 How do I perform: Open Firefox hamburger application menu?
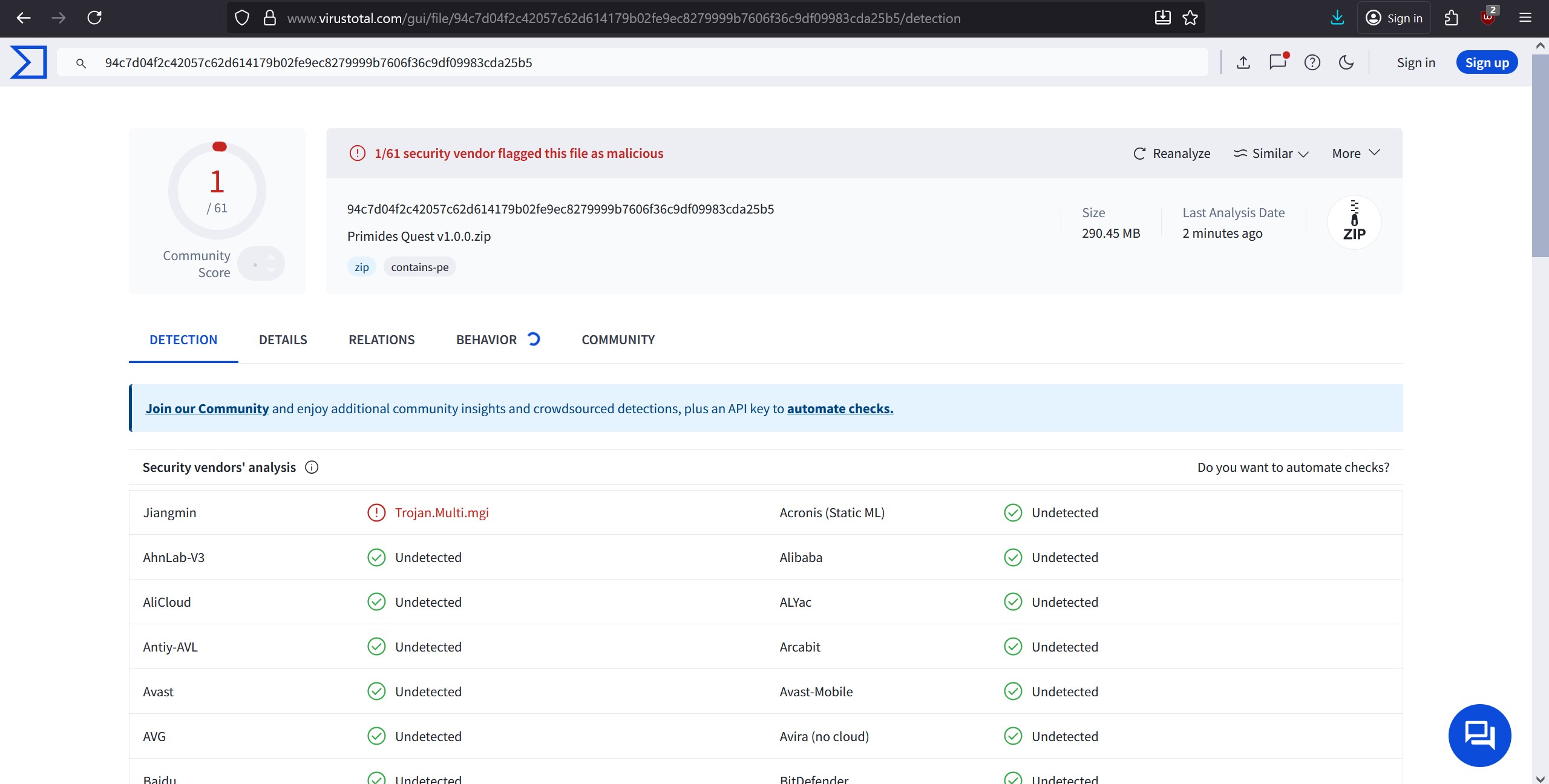(x=1525, y=18)
